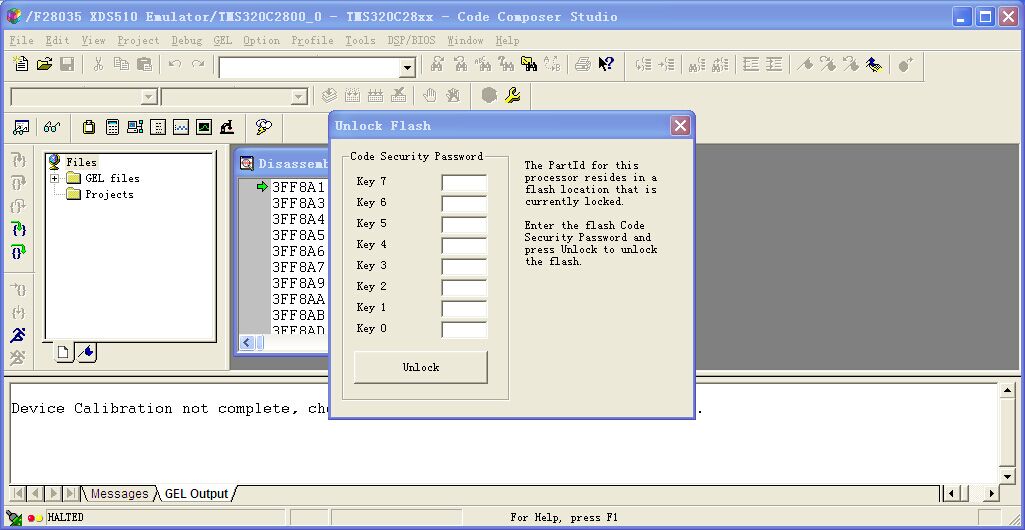Open the Debug menu

point(186,41)
